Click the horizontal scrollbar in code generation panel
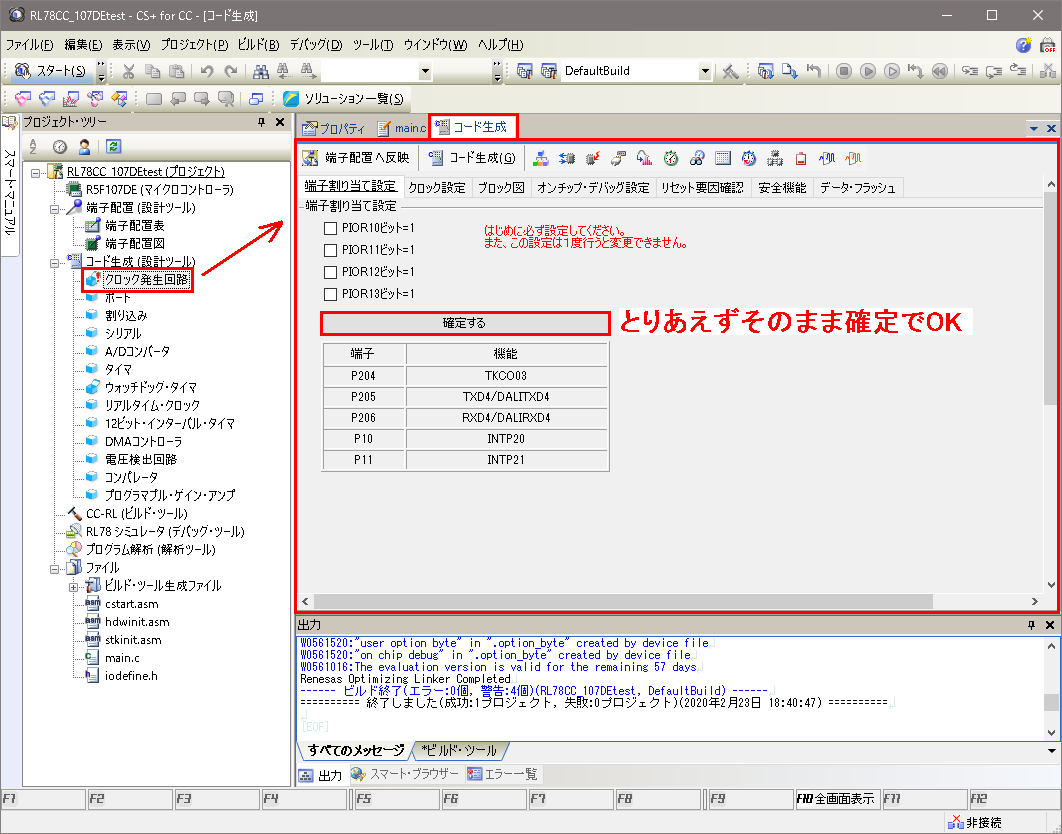 click(623, 602)
